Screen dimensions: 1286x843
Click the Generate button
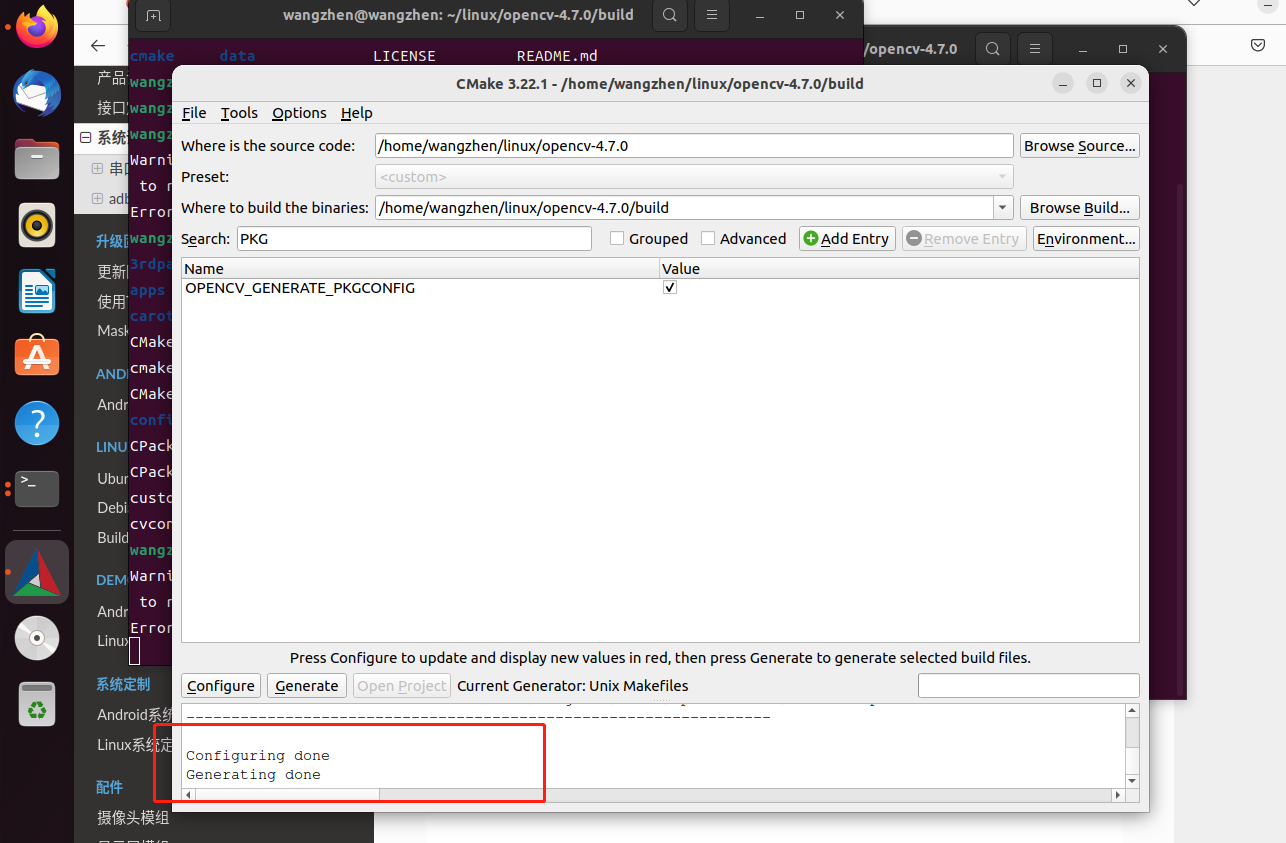click(307, 685)
